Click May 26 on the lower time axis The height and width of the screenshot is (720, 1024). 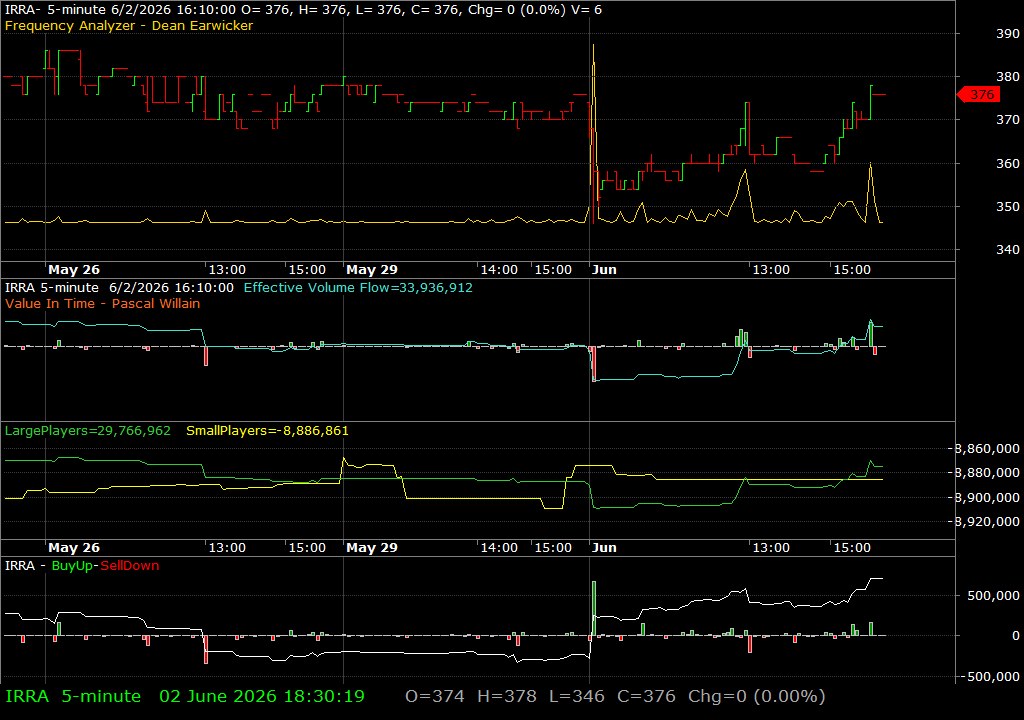coord(74,548)
